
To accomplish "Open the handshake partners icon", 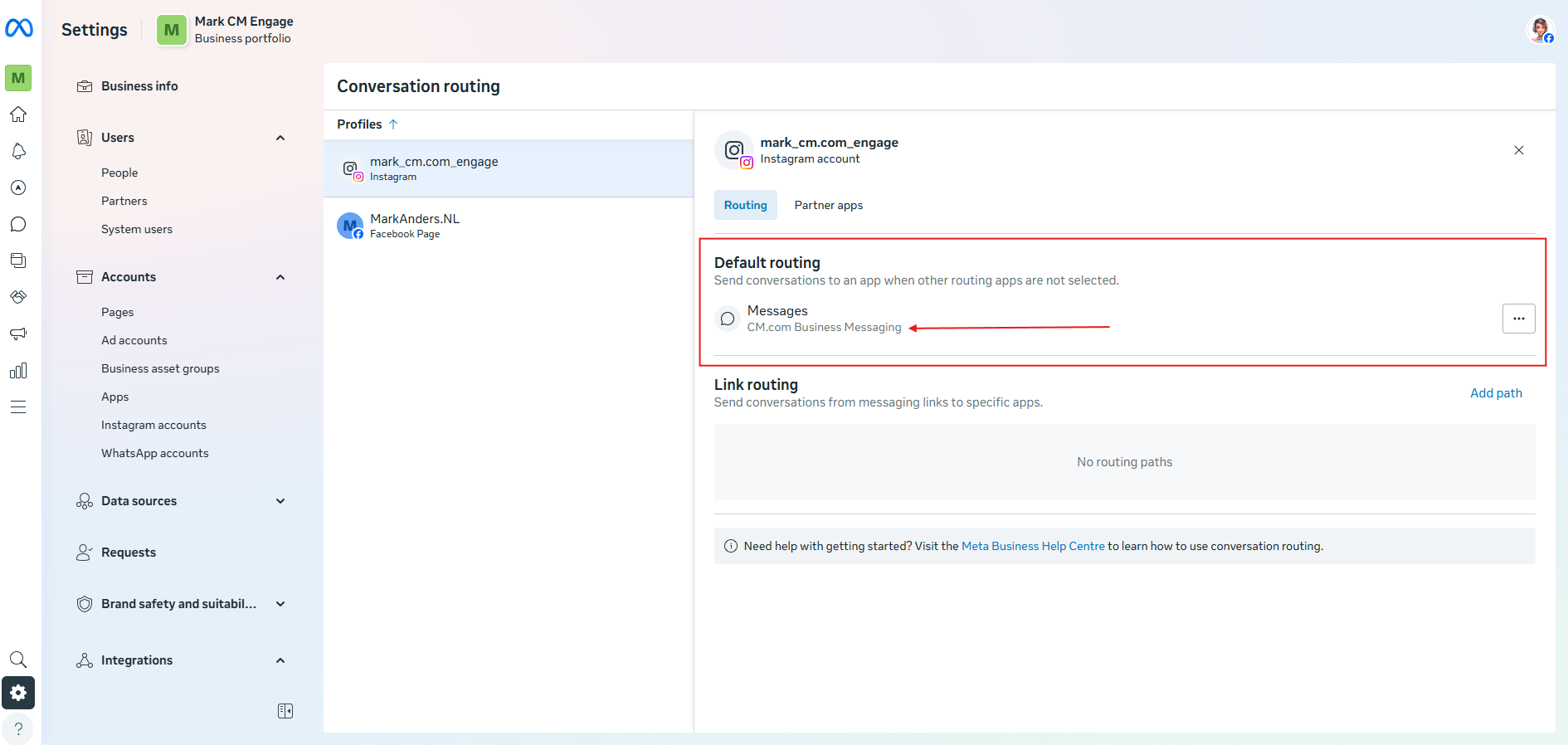I will 18,297.
